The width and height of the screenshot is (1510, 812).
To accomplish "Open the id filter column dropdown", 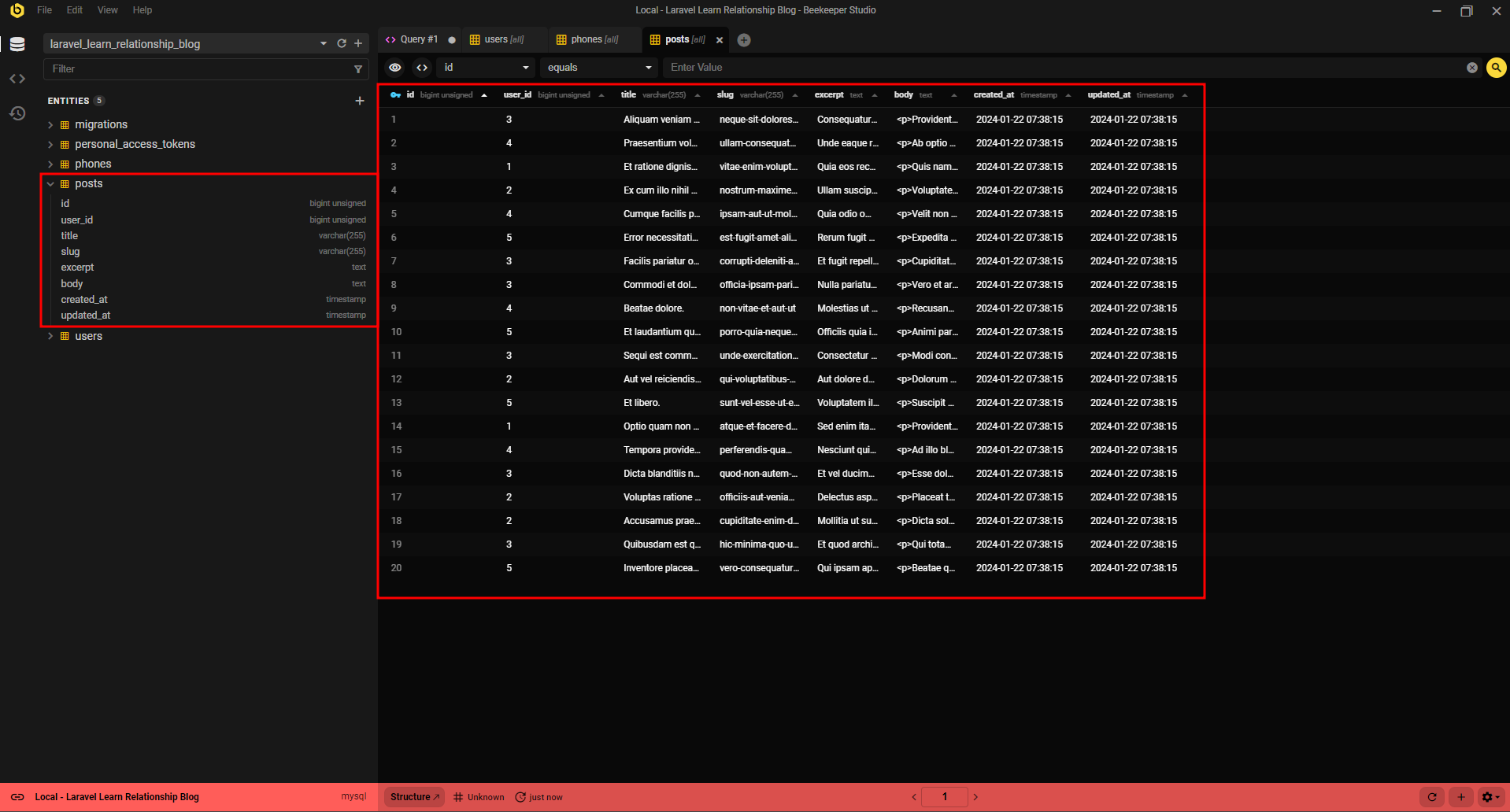I will [x=485, y=68].
